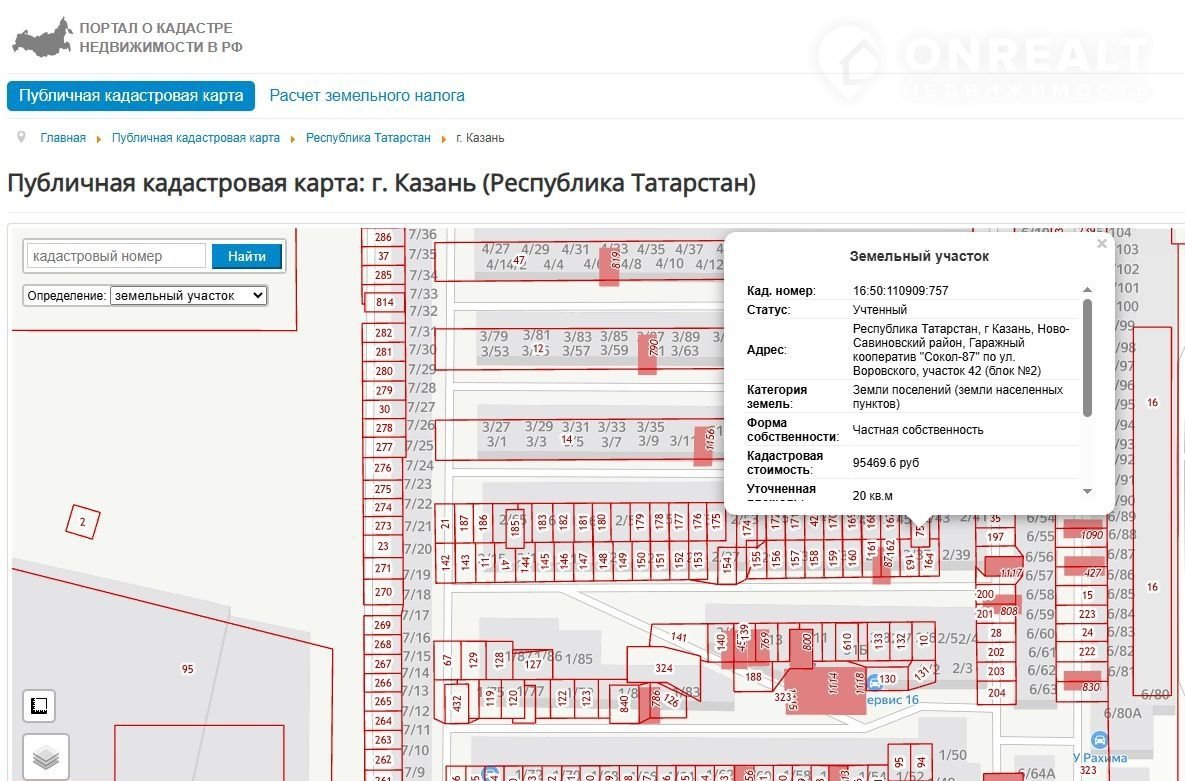Click the popup's vertical scrollbar thumb
Screen dimensions: 1185x781
pyautogui.click(x=1087, y=357)
